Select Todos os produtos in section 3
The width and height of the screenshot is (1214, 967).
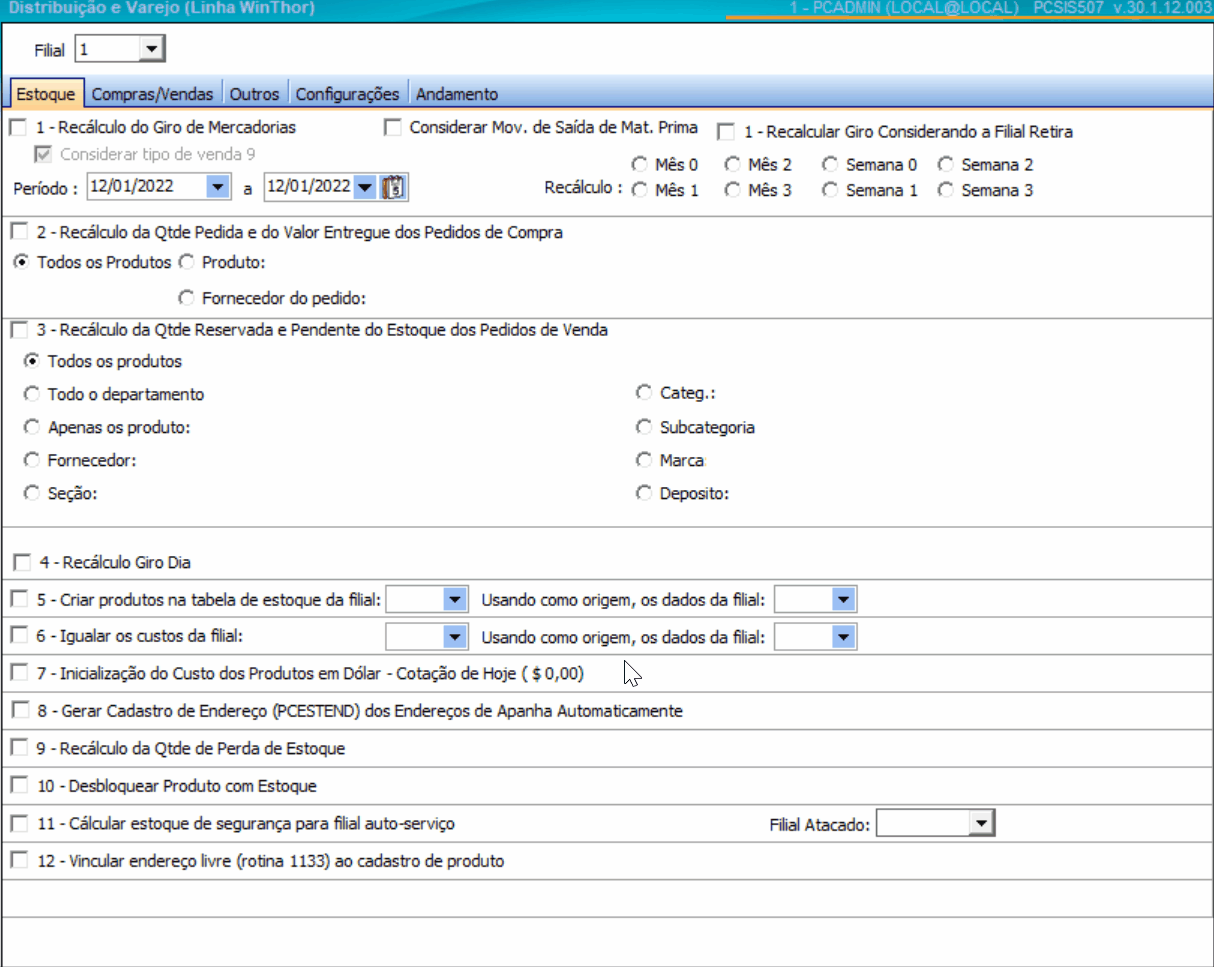coord(32,361)
